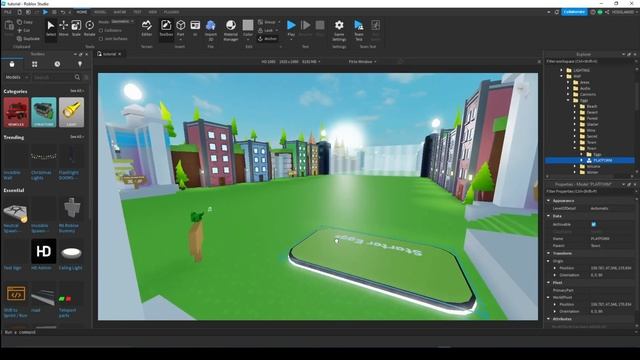Click See All next to Categories
This screenshot has height=360, width=640.
(76, 91)
